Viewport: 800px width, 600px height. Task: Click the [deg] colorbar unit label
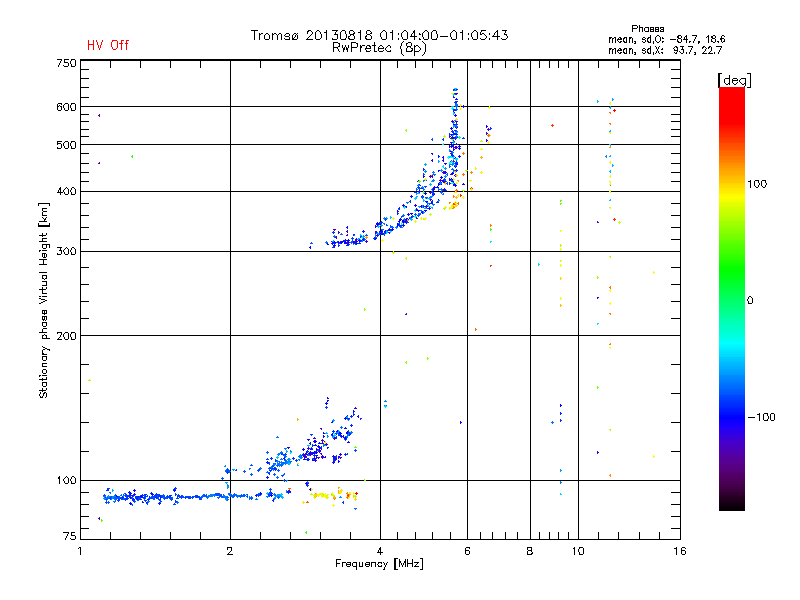734,80
